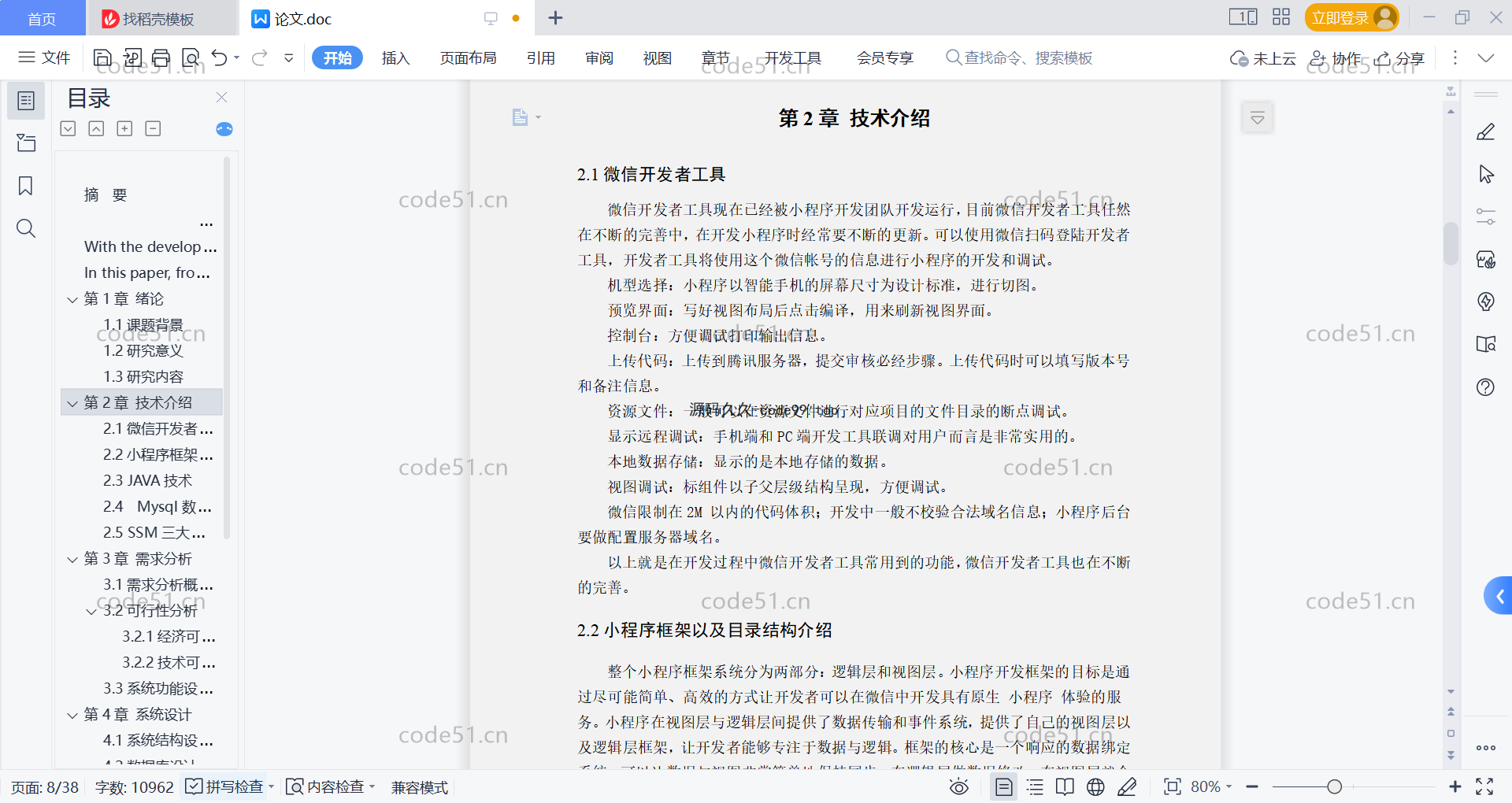Open the properties settings icon in right sidebar
The width and height of the screenshot is (1512, 803).
pos(1486,216)
